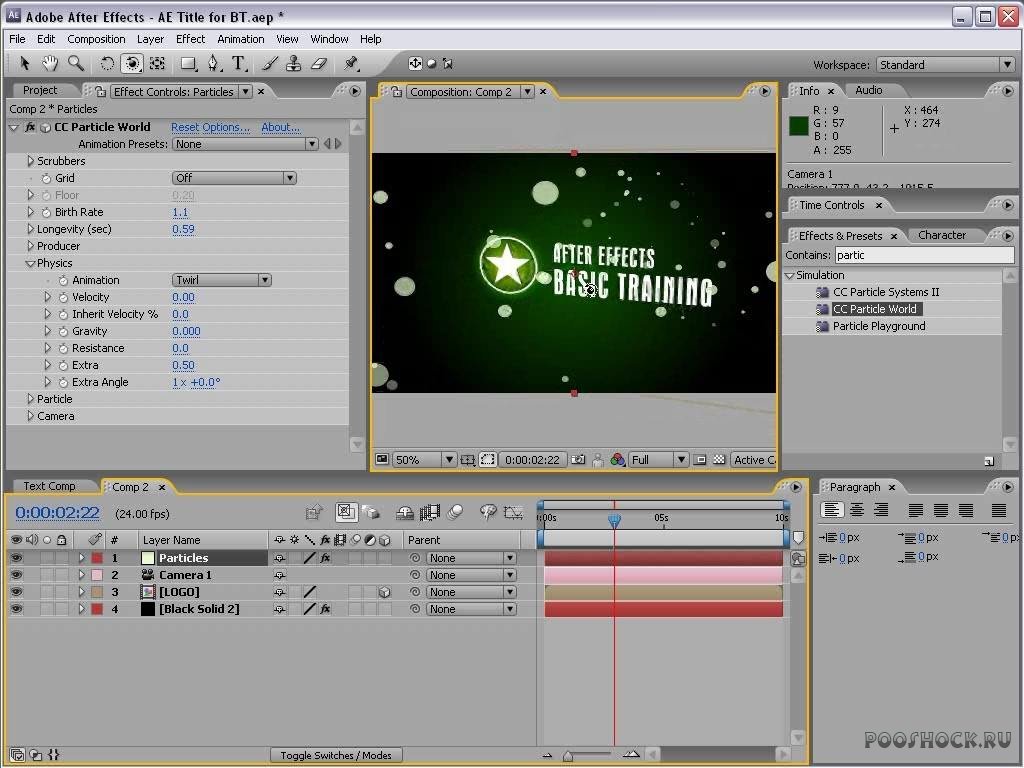Click the Puppet Pin tool
This screenshot has height=768, width=1024.
(x=351, y=64)
